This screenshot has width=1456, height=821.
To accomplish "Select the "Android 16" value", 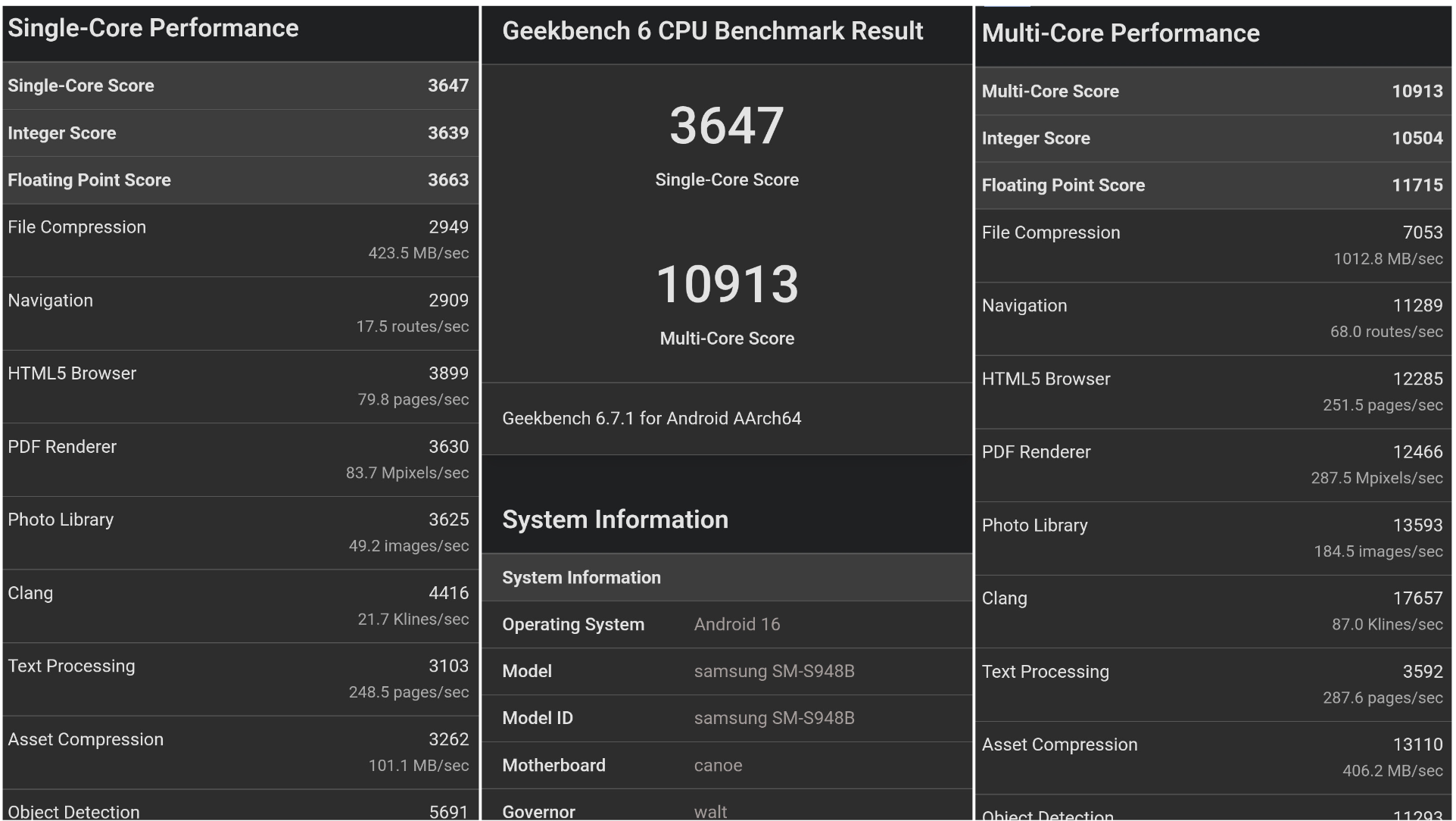I will click(737, 625).
